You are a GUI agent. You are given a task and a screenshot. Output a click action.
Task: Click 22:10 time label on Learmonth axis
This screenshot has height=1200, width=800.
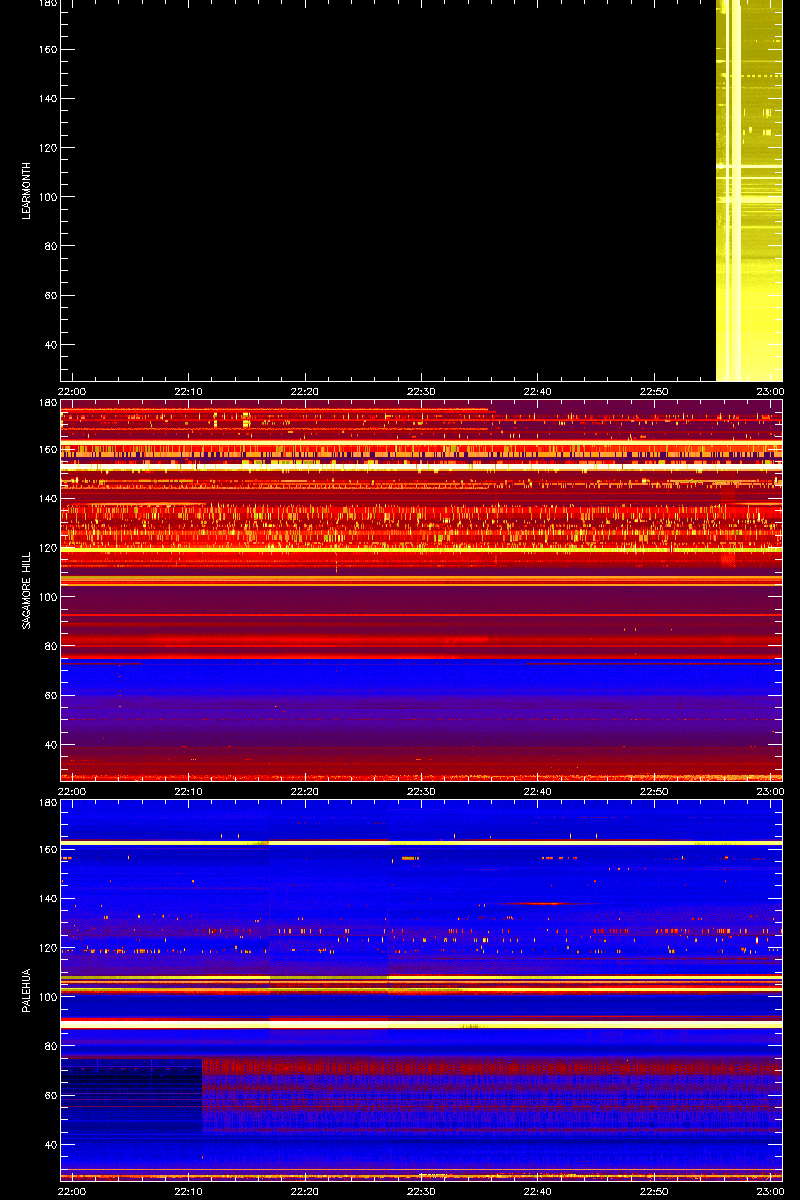[189, 391]
